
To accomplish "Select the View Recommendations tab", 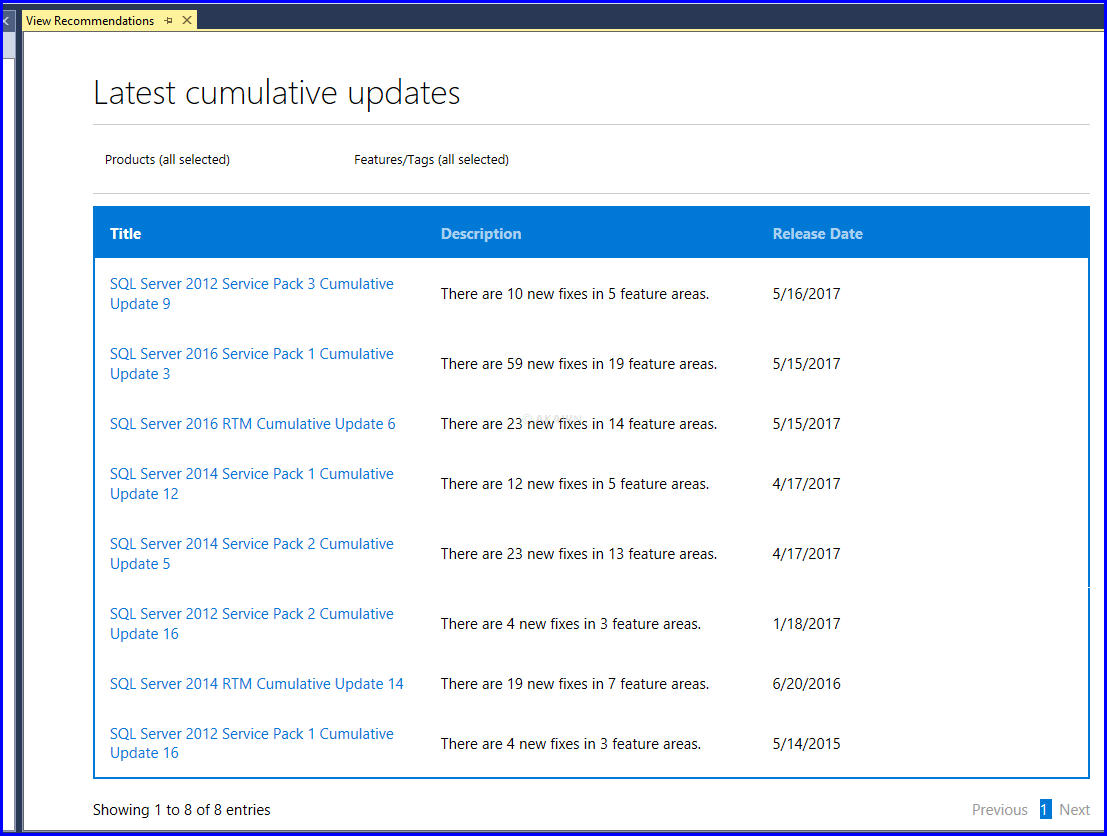I will [90, 20].
